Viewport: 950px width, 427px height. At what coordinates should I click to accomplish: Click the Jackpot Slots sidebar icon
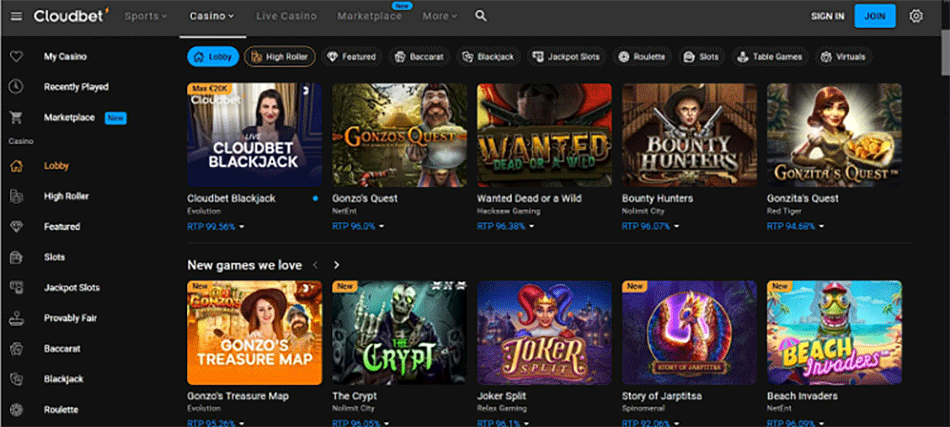pyautogui.click(x=16, y=288)
